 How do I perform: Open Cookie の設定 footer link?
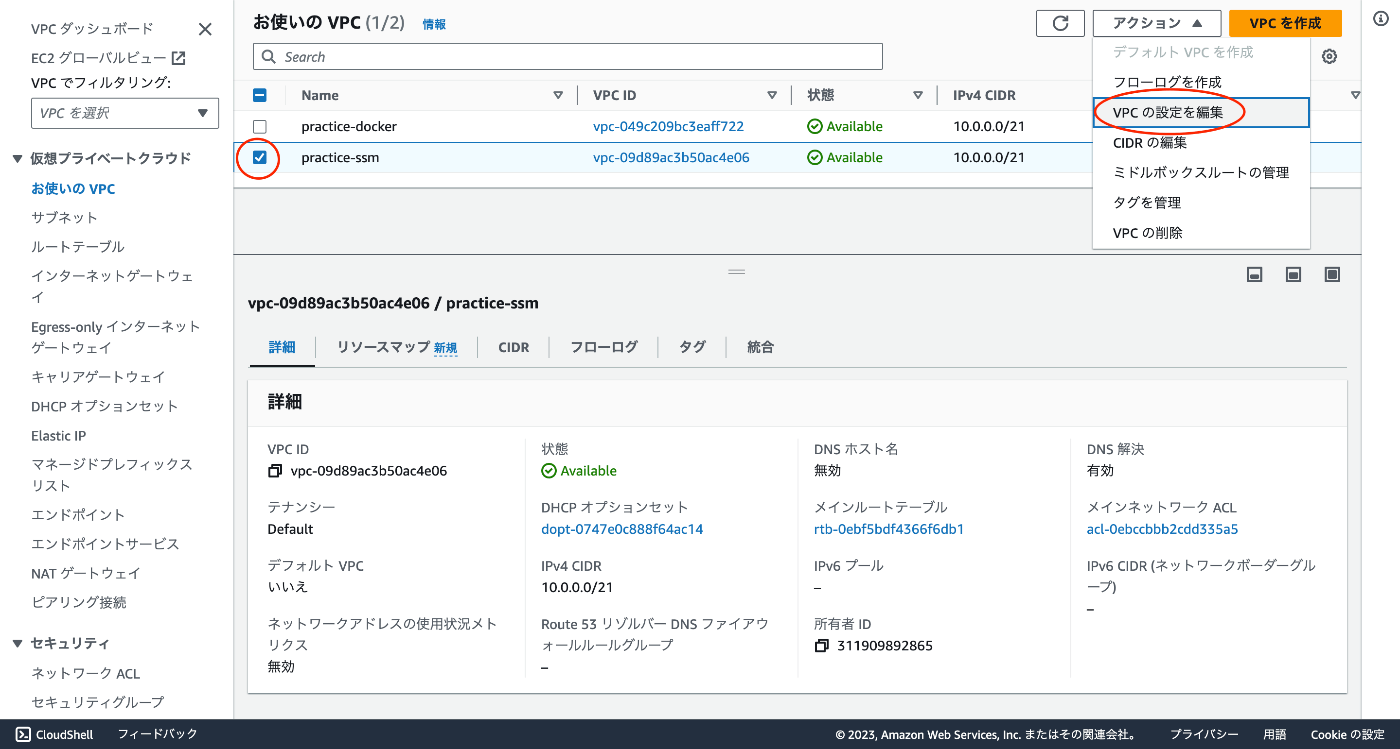[x=1347, y=734]
